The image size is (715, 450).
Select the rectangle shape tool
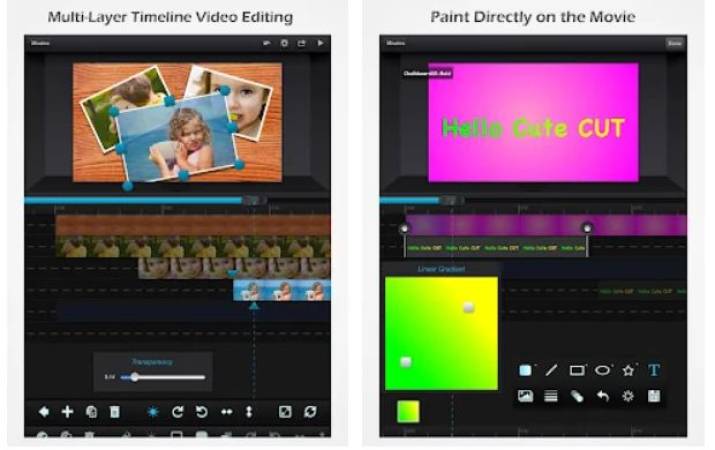pyautogui.click(x=577, y=370)
